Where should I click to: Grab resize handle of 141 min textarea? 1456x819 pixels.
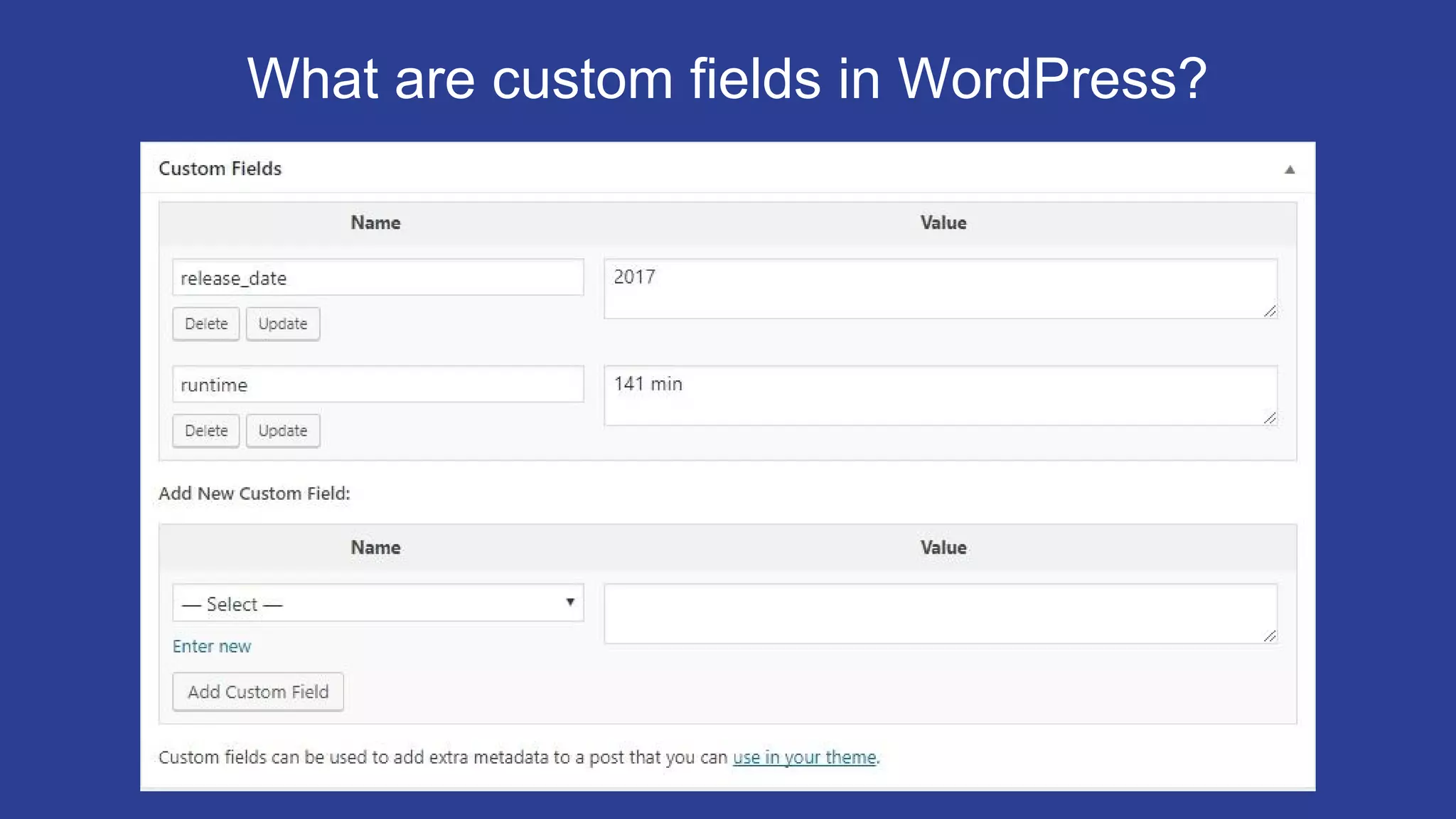point(1270,419)
